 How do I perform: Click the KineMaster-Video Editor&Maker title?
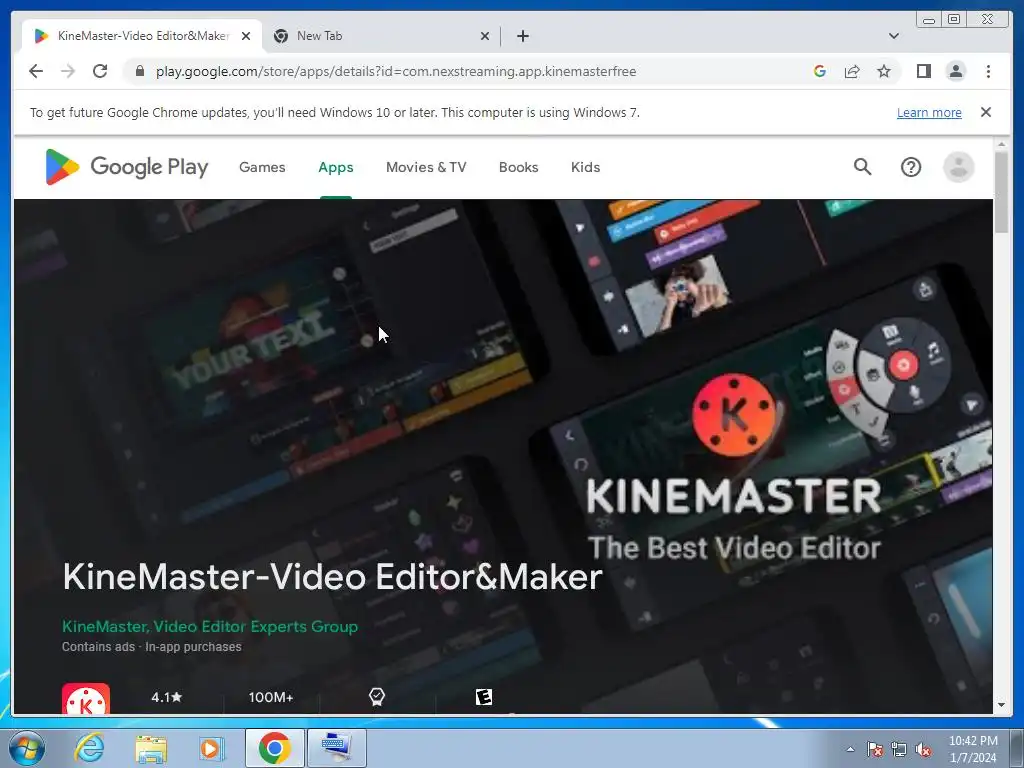332,577
